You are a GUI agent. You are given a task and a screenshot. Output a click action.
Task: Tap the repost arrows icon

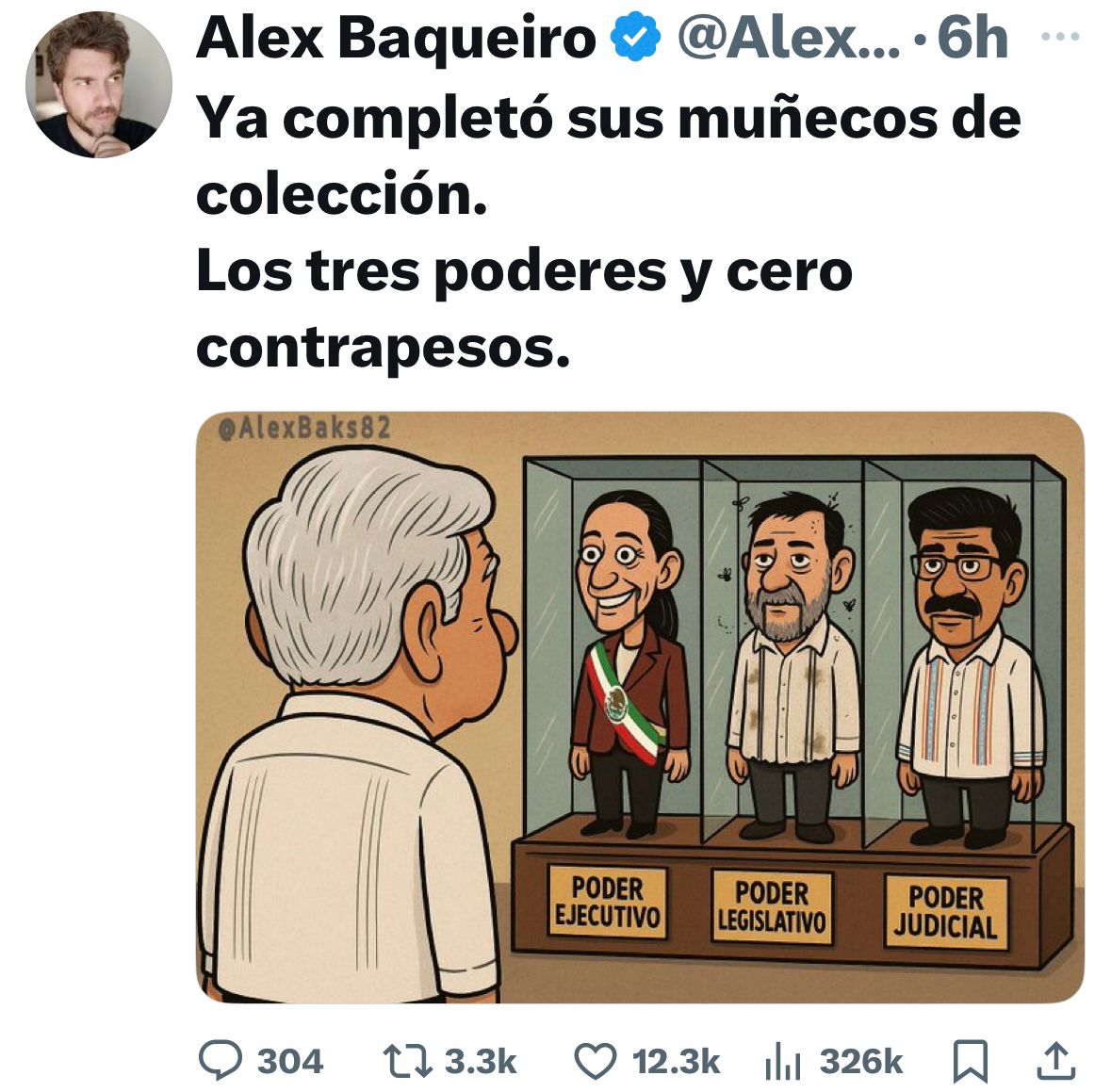[407, 1061]
